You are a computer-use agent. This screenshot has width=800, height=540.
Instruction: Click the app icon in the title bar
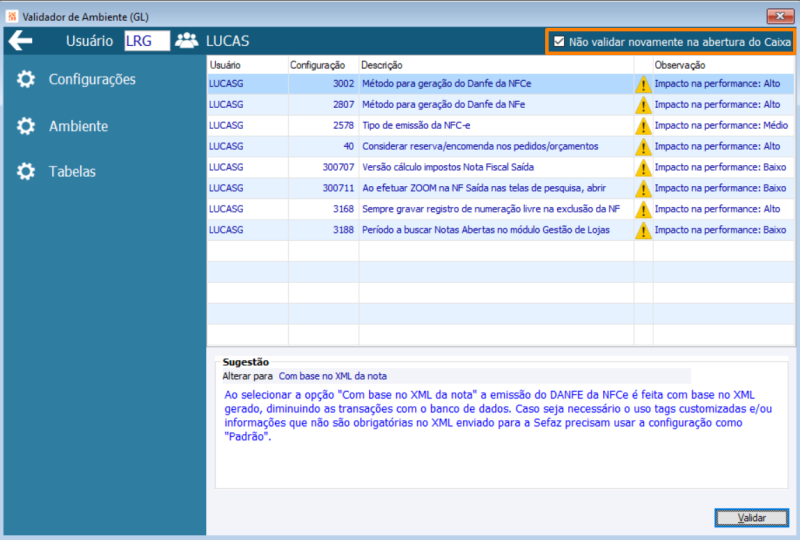12,16
